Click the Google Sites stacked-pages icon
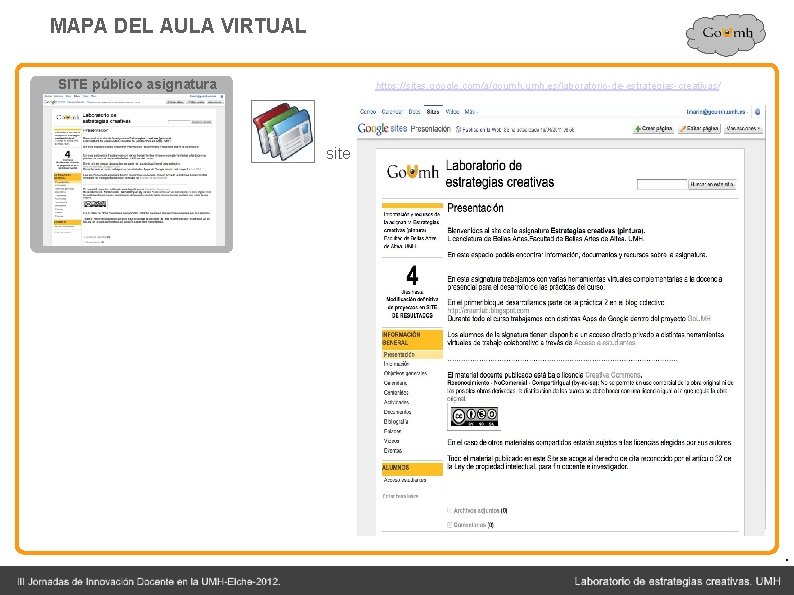This screenshot has height=595, width=794. (283, 131)
